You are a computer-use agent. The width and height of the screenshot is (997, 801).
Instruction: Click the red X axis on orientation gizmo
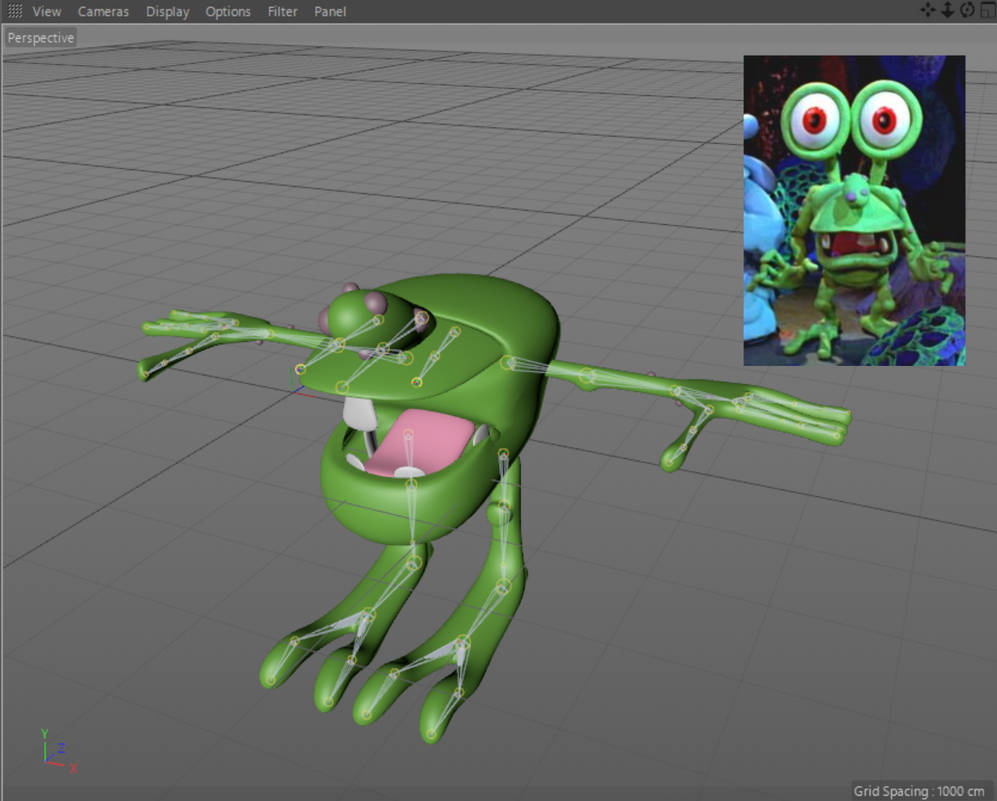(73, 767)
